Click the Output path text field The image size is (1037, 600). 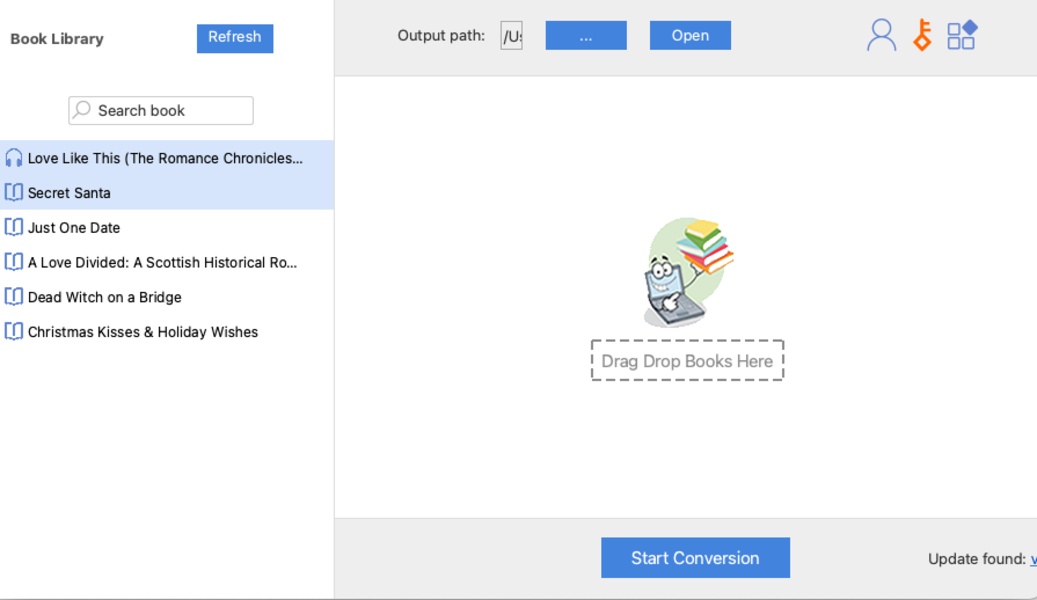click(511, 36)
